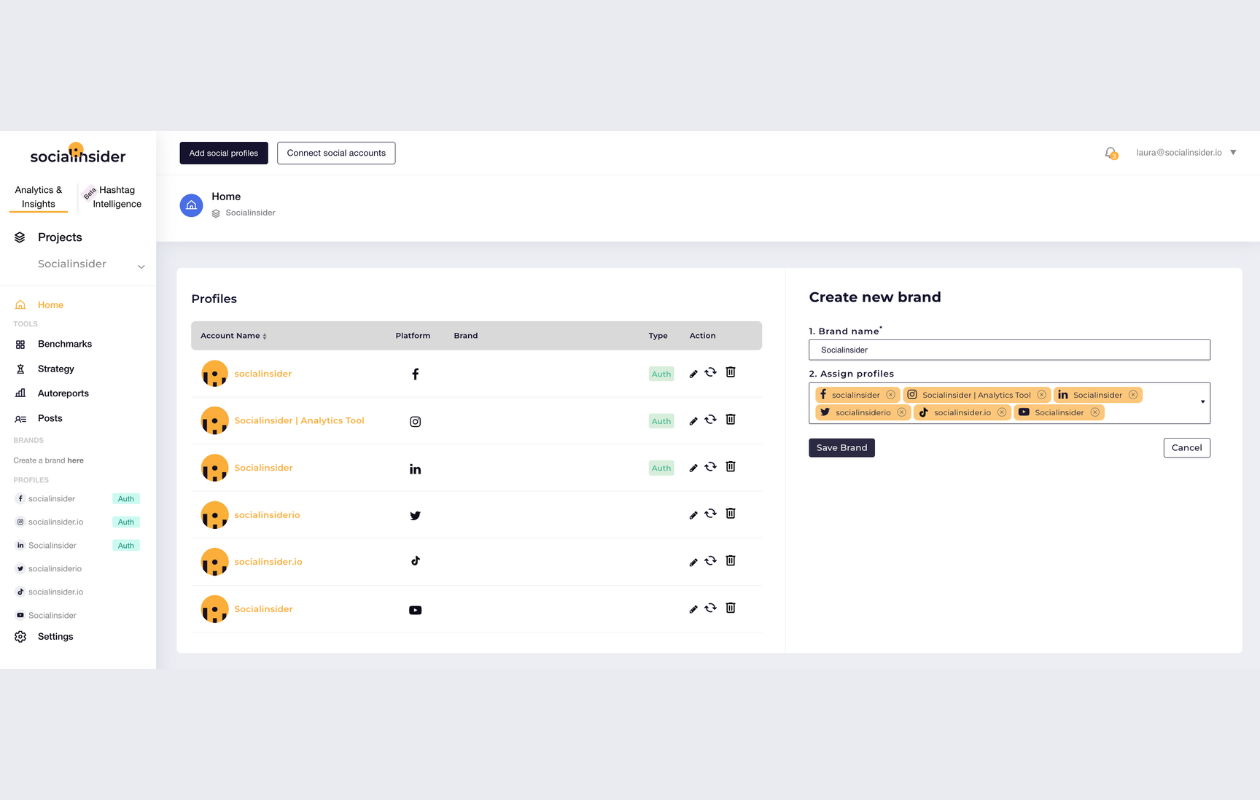Refresh the YouTube Socialinsider row
The height and width of the screenshot is (800, 1260).
click(710, 607)
